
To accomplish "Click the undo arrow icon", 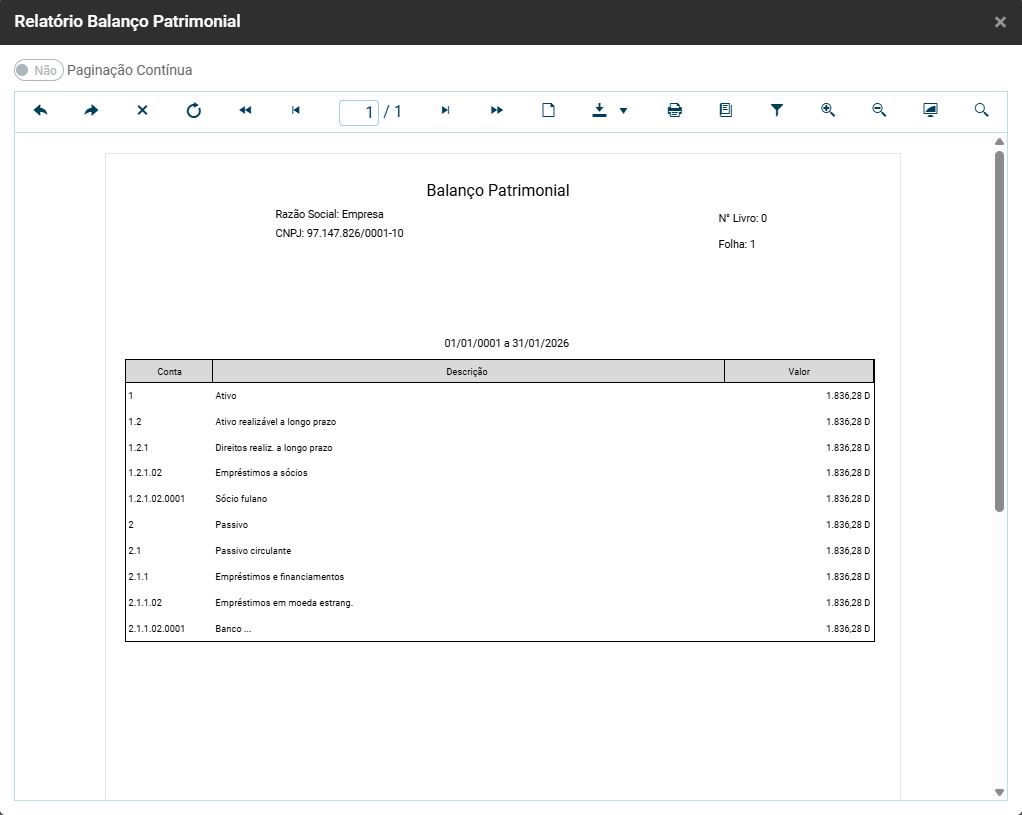I will click(x=40, y=110).
